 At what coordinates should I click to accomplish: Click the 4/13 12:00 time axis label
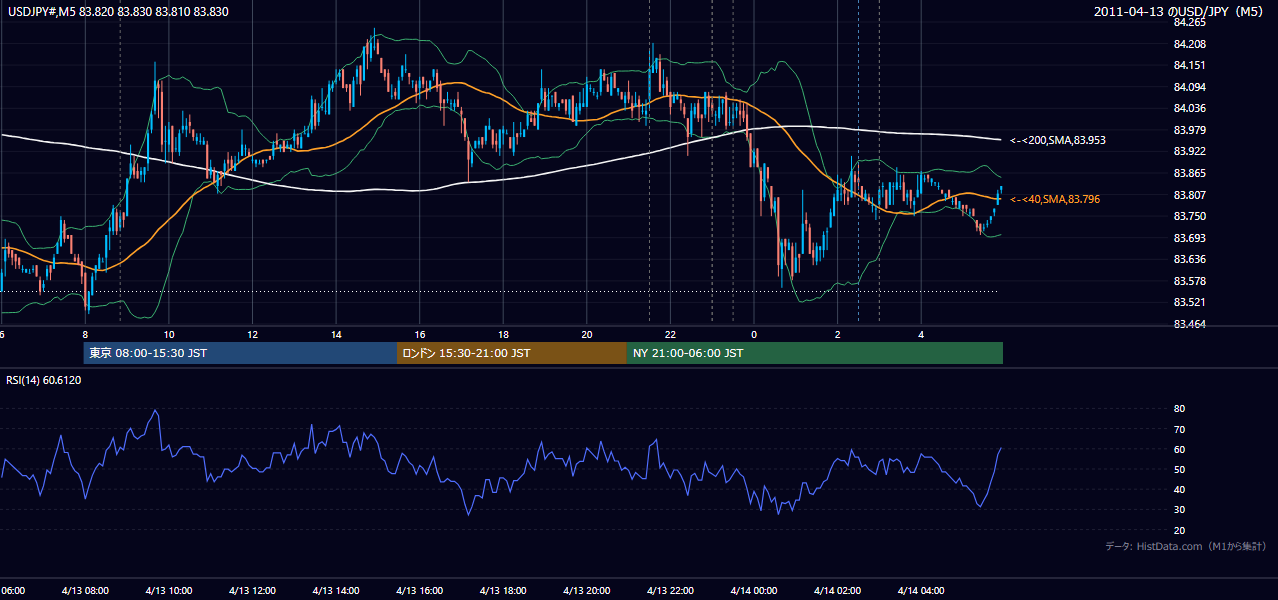252,590
